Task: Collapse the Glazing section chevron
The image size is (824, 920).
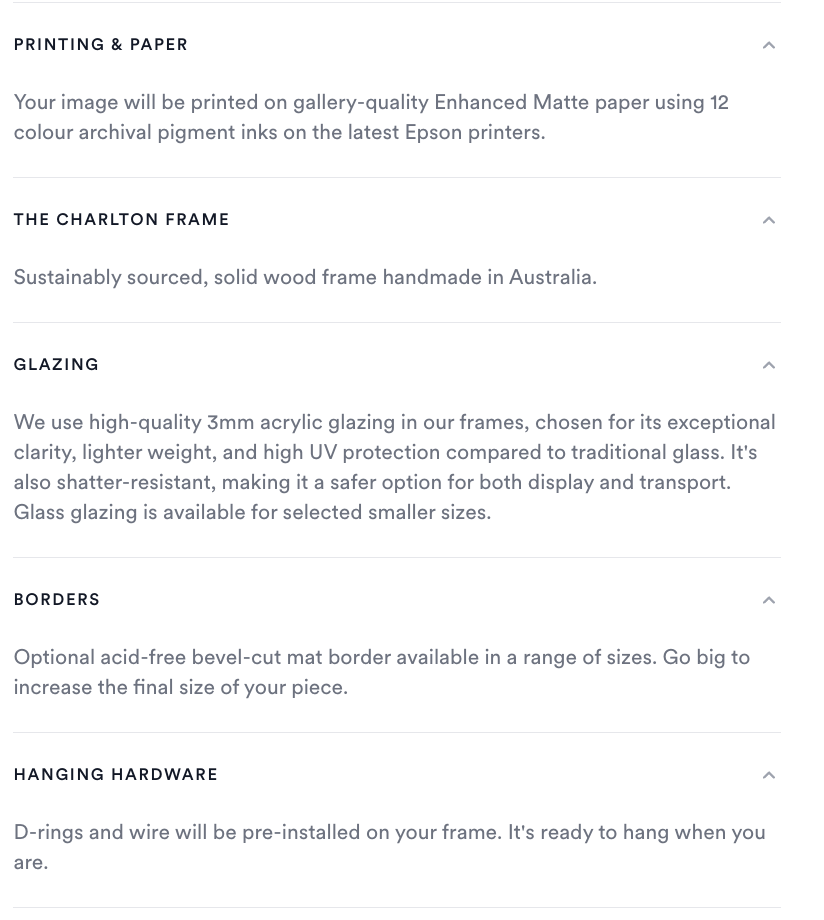Action: pos(768,365)
